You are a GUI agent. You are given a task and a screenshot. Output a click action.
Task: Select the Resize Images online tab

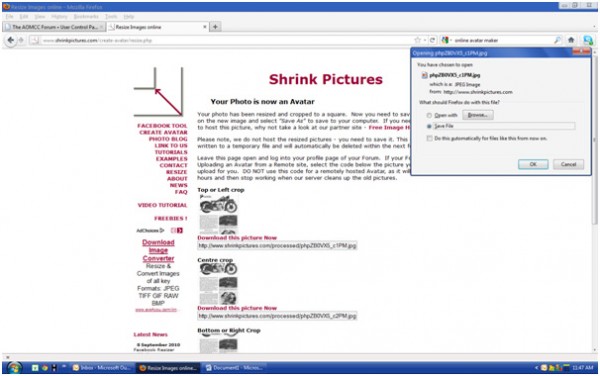(157, 27)
